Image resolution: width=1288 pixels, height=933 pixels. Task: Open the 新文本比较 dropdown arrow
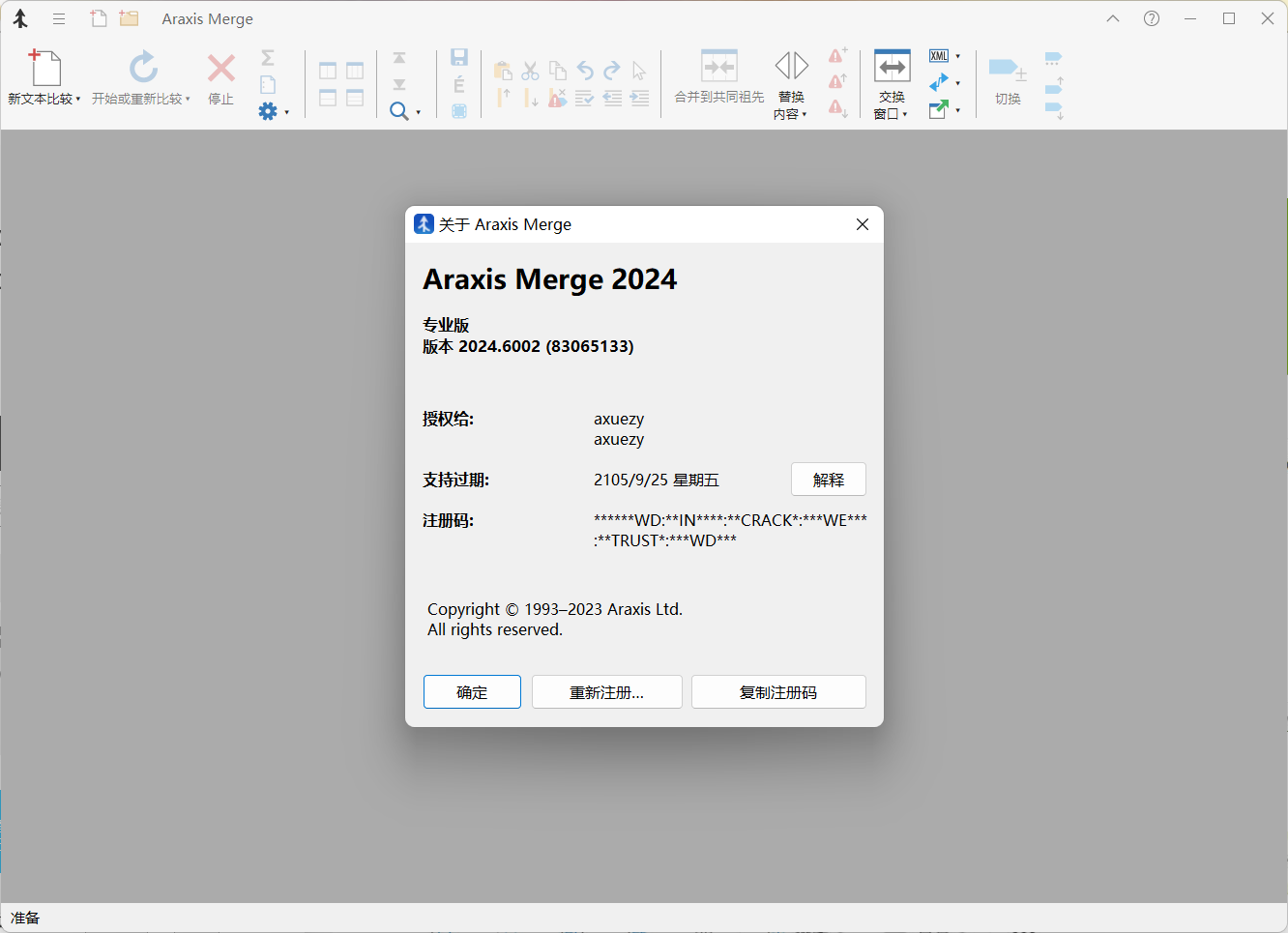pyautogui.click(x=78, y=99)
